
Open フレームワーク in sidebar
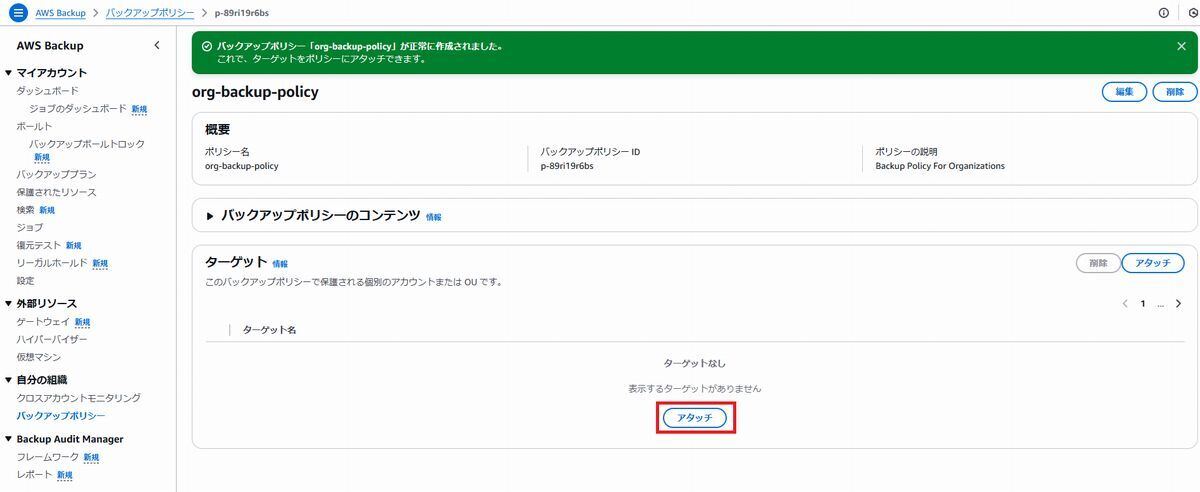coord(48,457)
